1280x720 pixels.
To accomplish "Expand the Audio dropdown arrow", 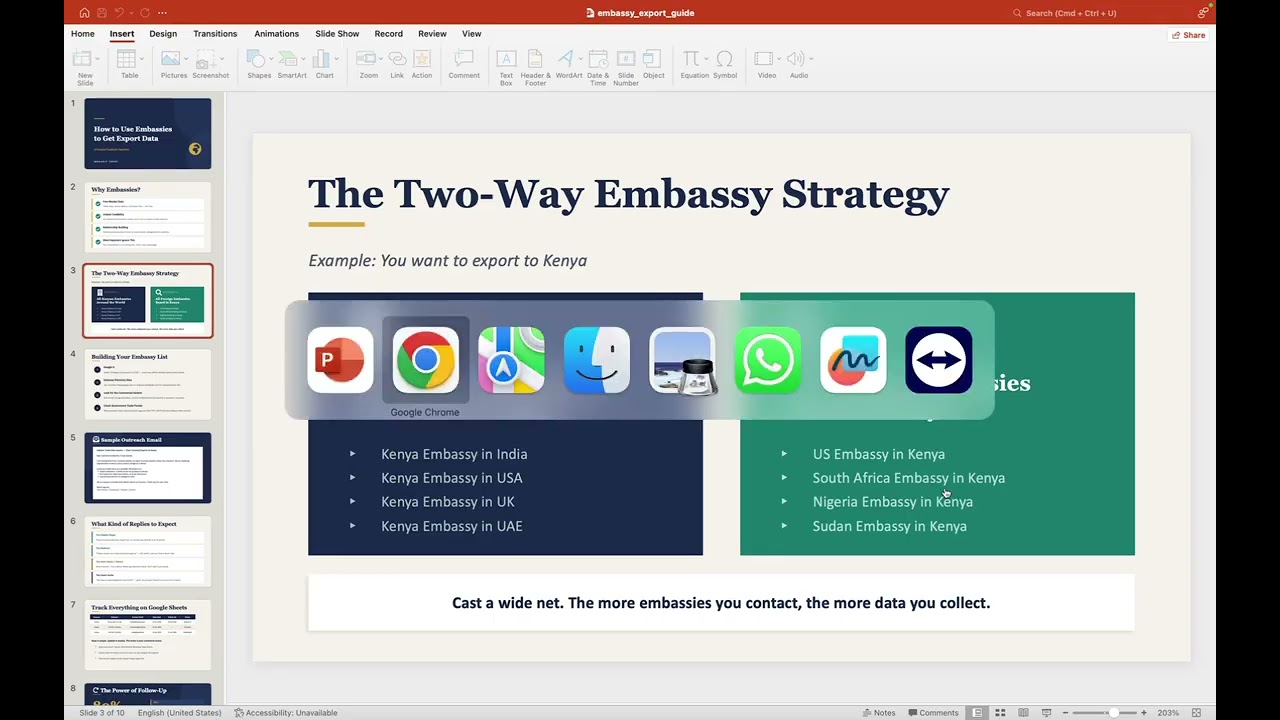I will click(x=810, y=59).
